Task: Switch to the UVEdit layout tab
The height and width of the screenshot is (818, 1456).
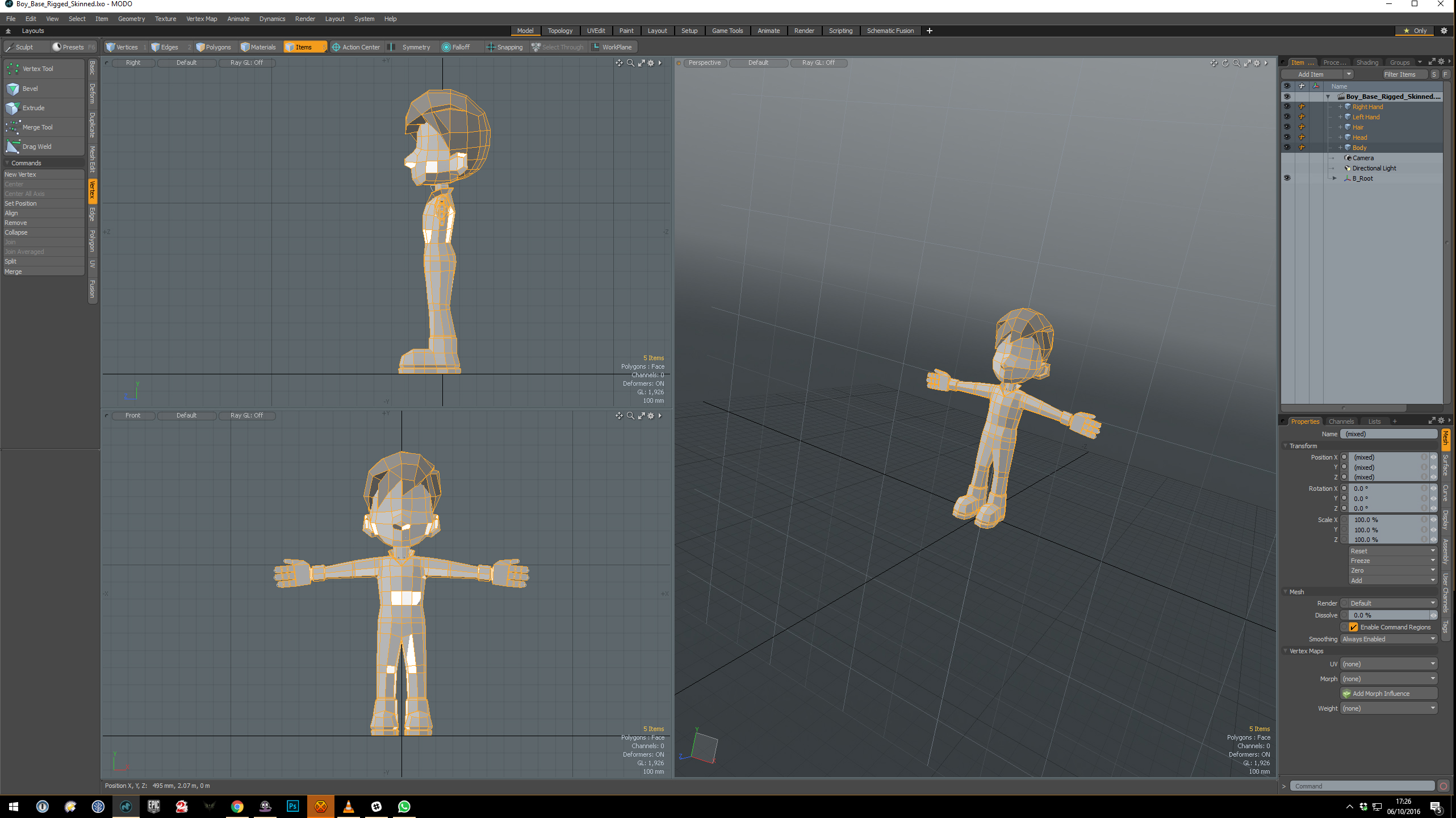Action: coord(596,31)
